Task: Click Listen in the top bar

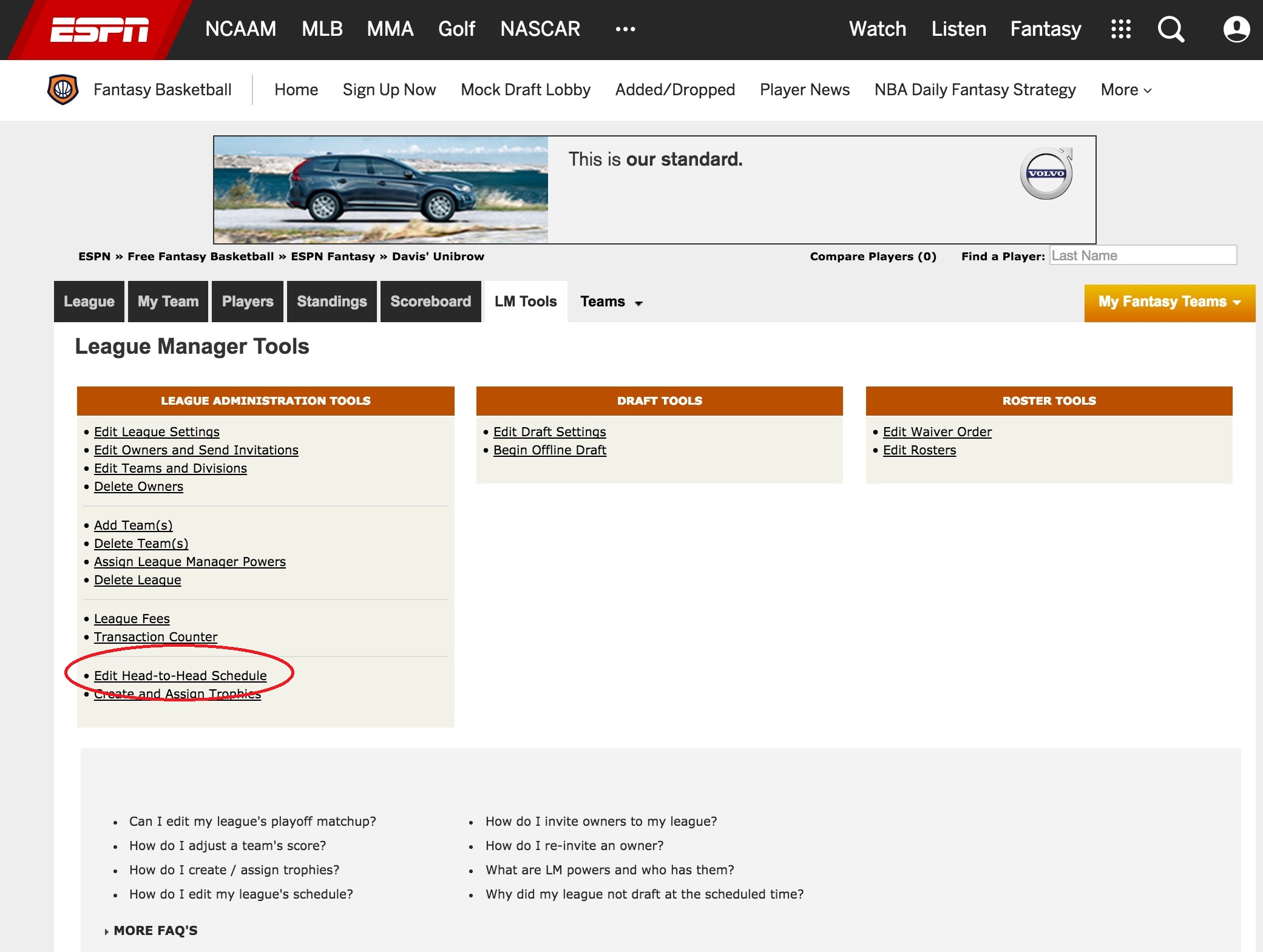Action: tap(959, 29)
